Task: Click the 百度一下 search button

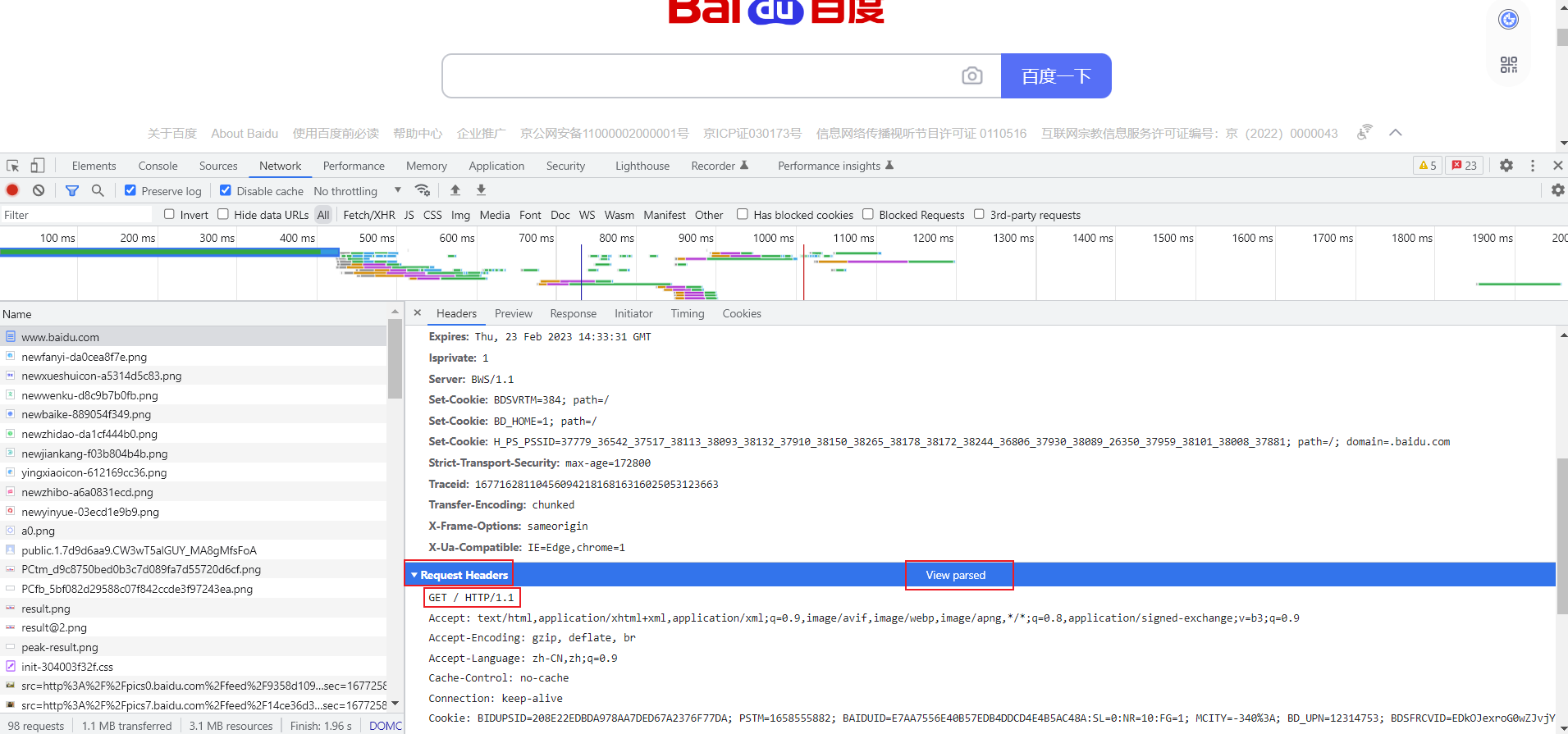Action: click(1056, 76)
